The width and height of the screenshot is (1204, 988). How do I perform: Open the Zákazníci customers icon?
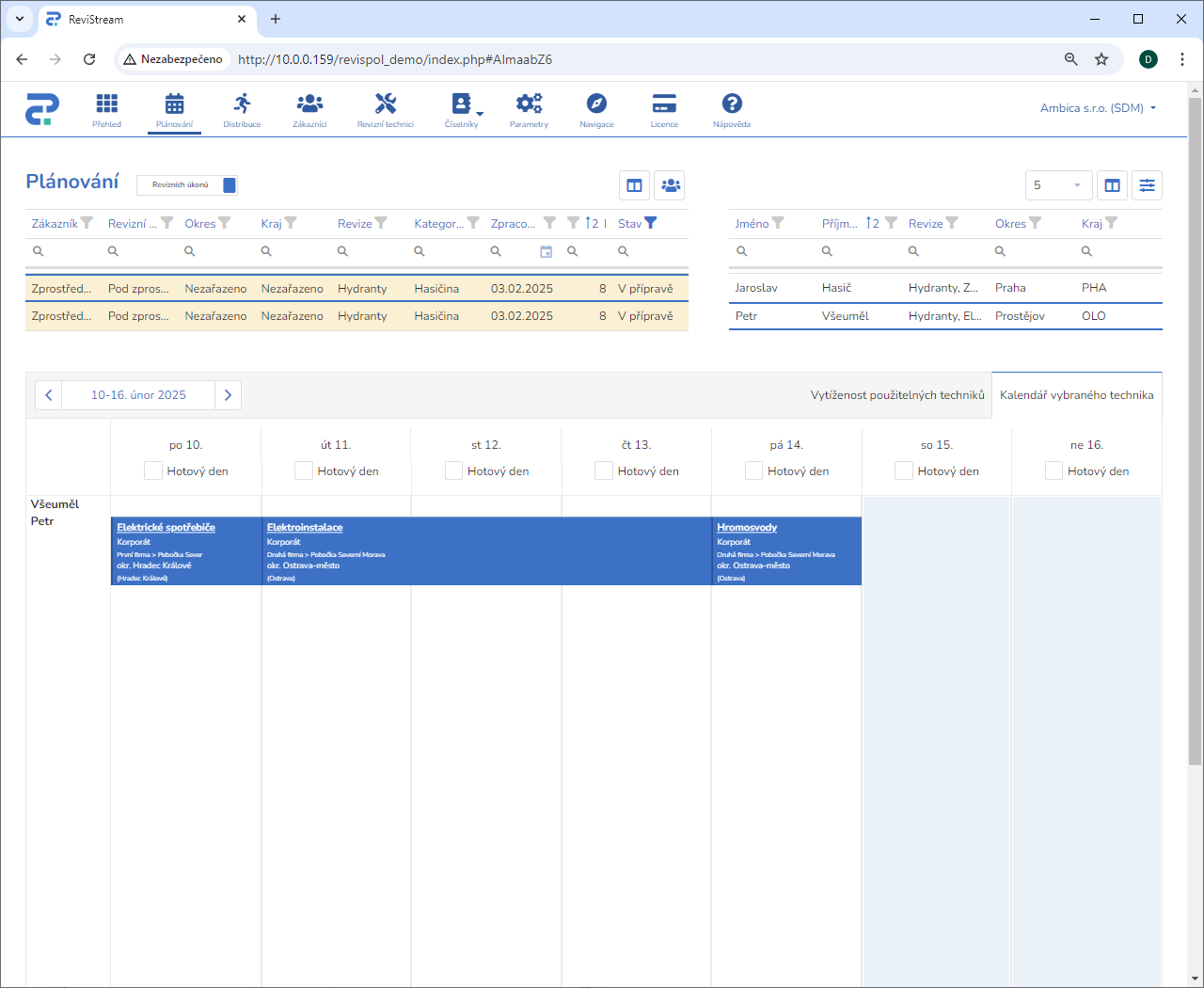309,104
